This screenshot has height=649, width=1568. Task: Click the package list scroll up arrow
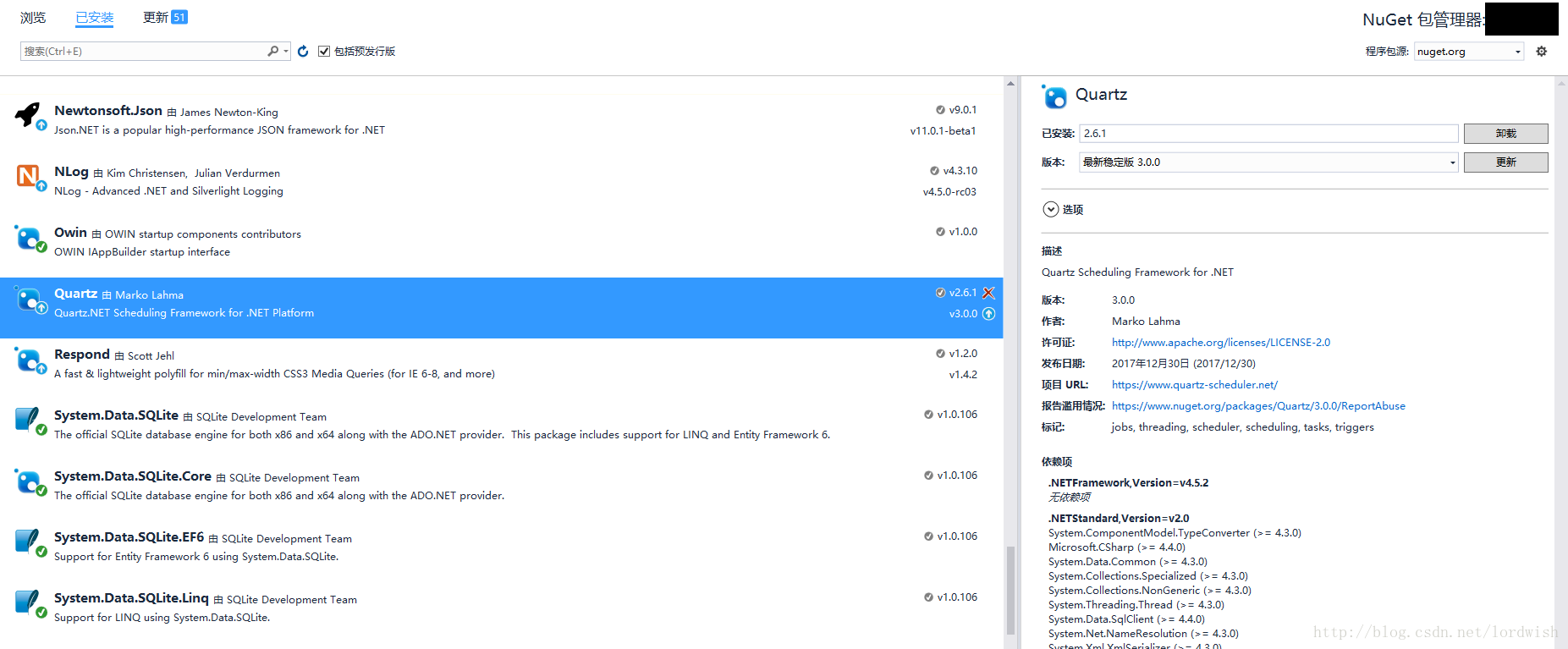click(x=1010, y=84)
